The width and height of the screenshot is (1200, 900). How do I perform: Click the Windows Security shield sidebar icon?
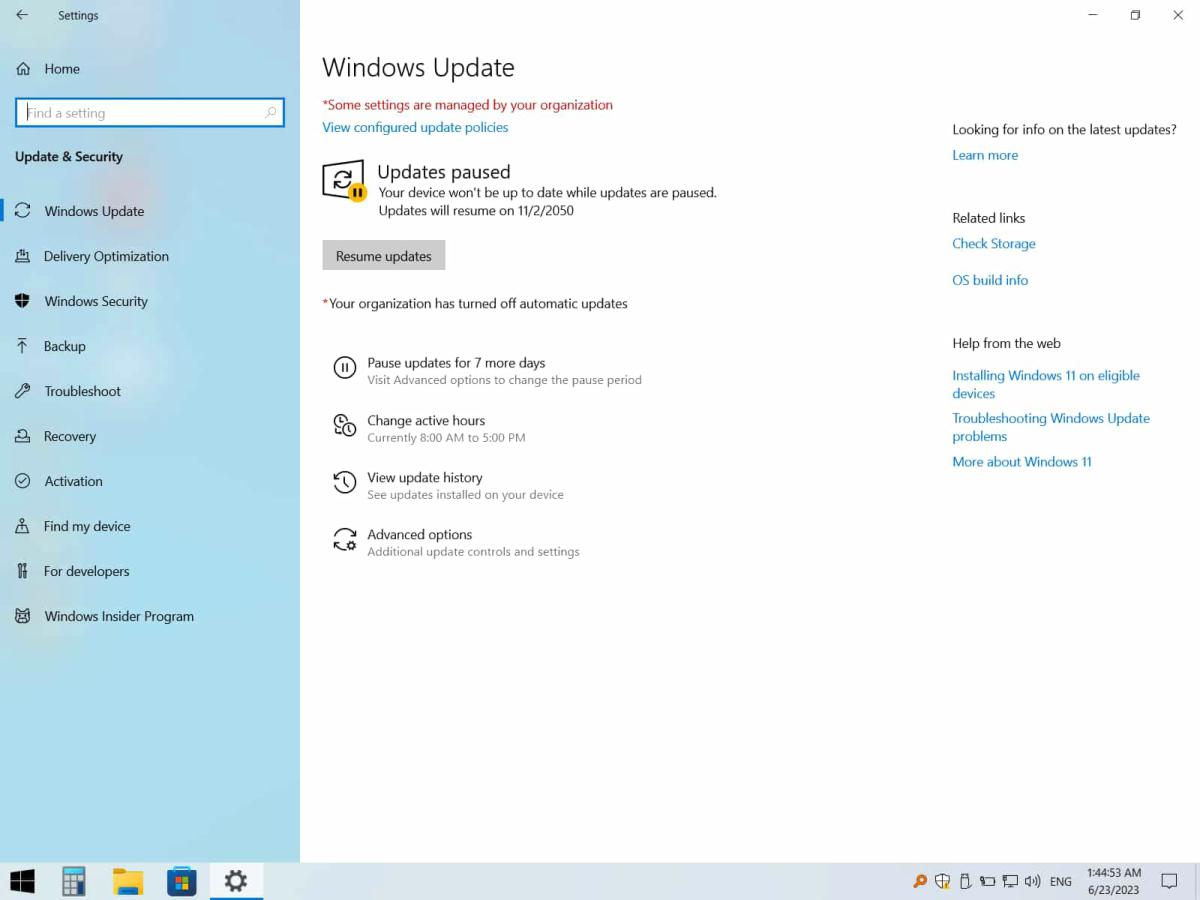tap(22, 301)
